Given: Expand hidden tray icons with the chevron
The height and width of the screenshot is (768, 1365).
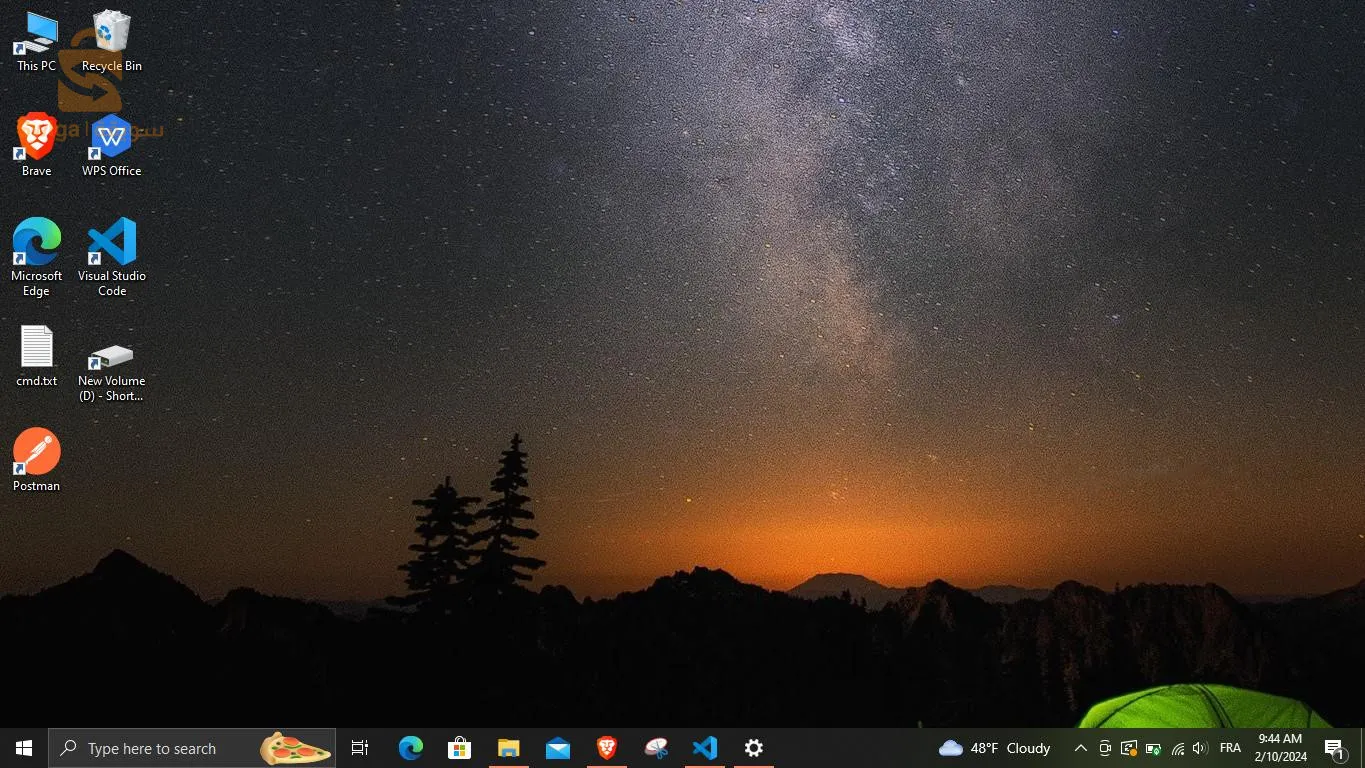Looking at the screenshot, I should click(1080, 747).
